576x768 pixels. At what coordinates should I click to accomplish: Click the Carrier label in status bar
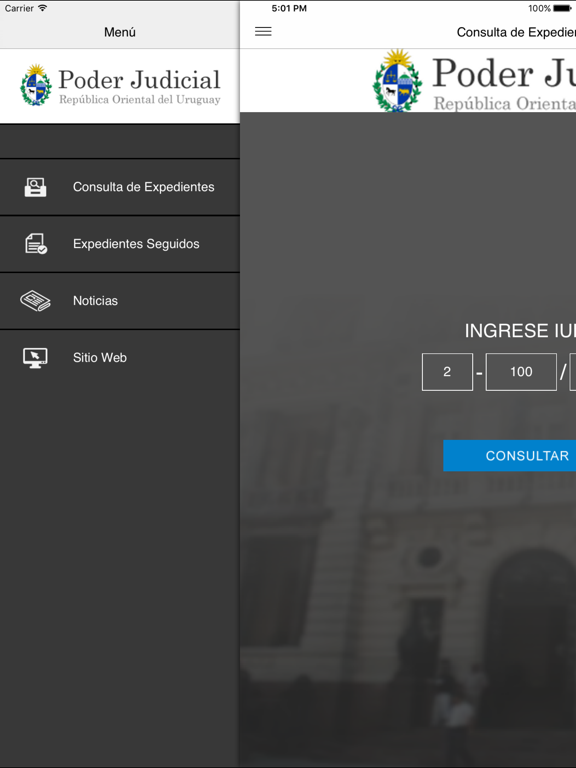coord(19,8)
